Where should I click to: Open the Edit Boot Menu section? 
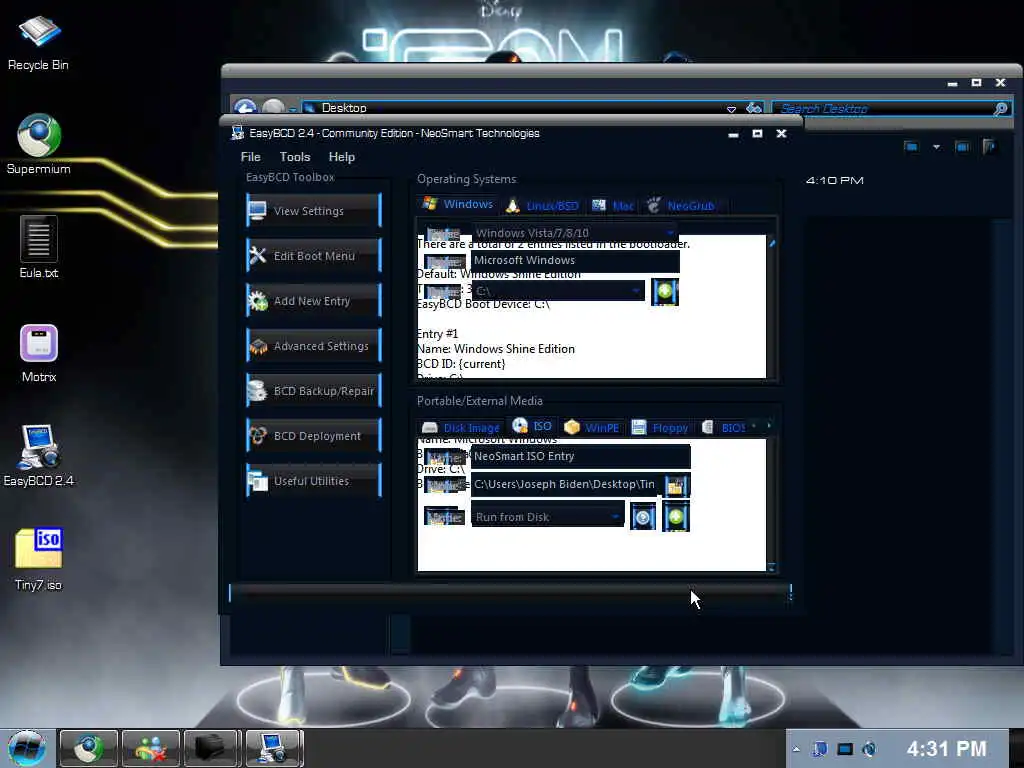click(x=313, y=255)
